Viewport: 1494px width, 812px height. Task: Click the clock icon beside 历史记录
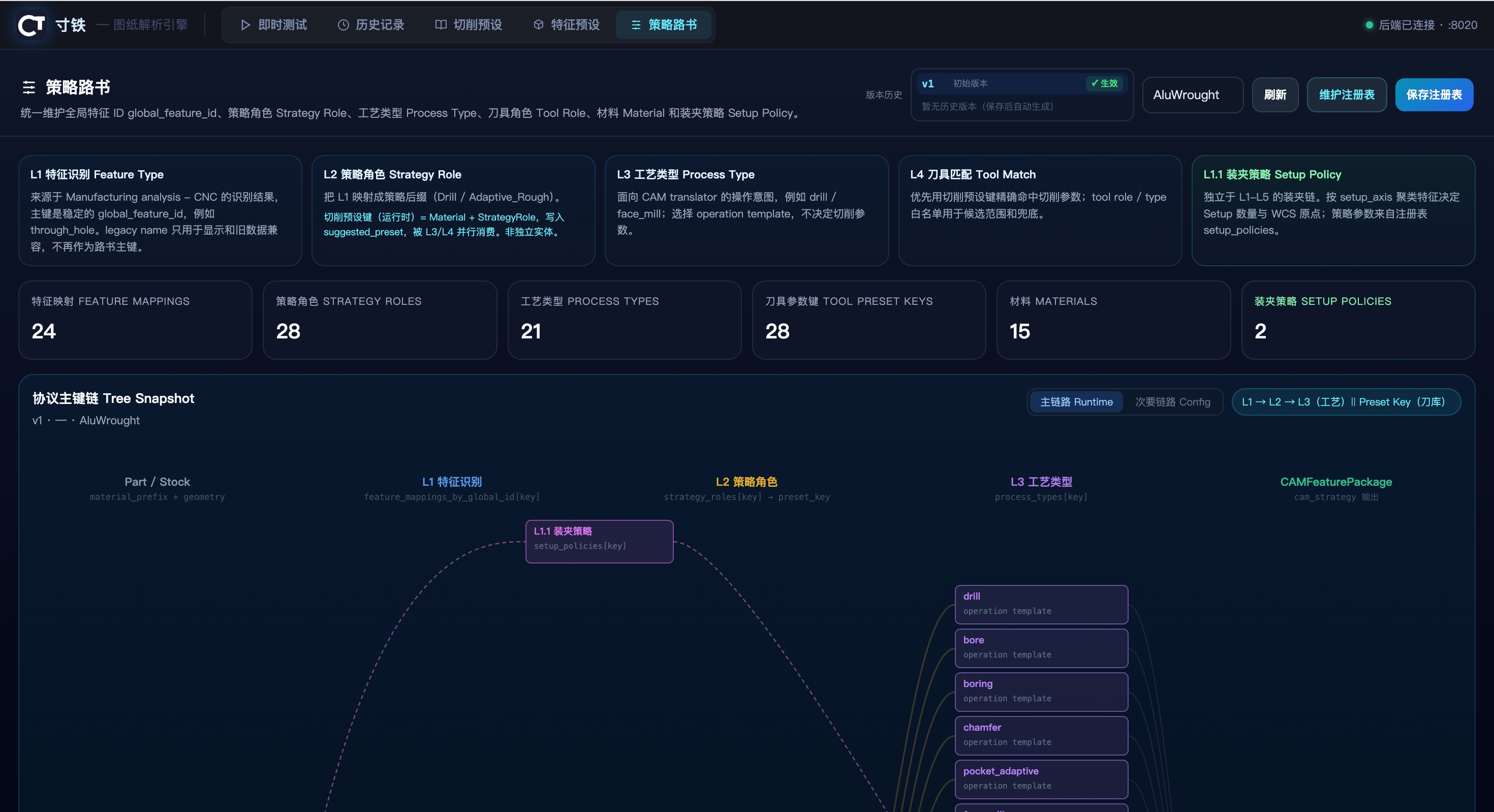[344, 25]
